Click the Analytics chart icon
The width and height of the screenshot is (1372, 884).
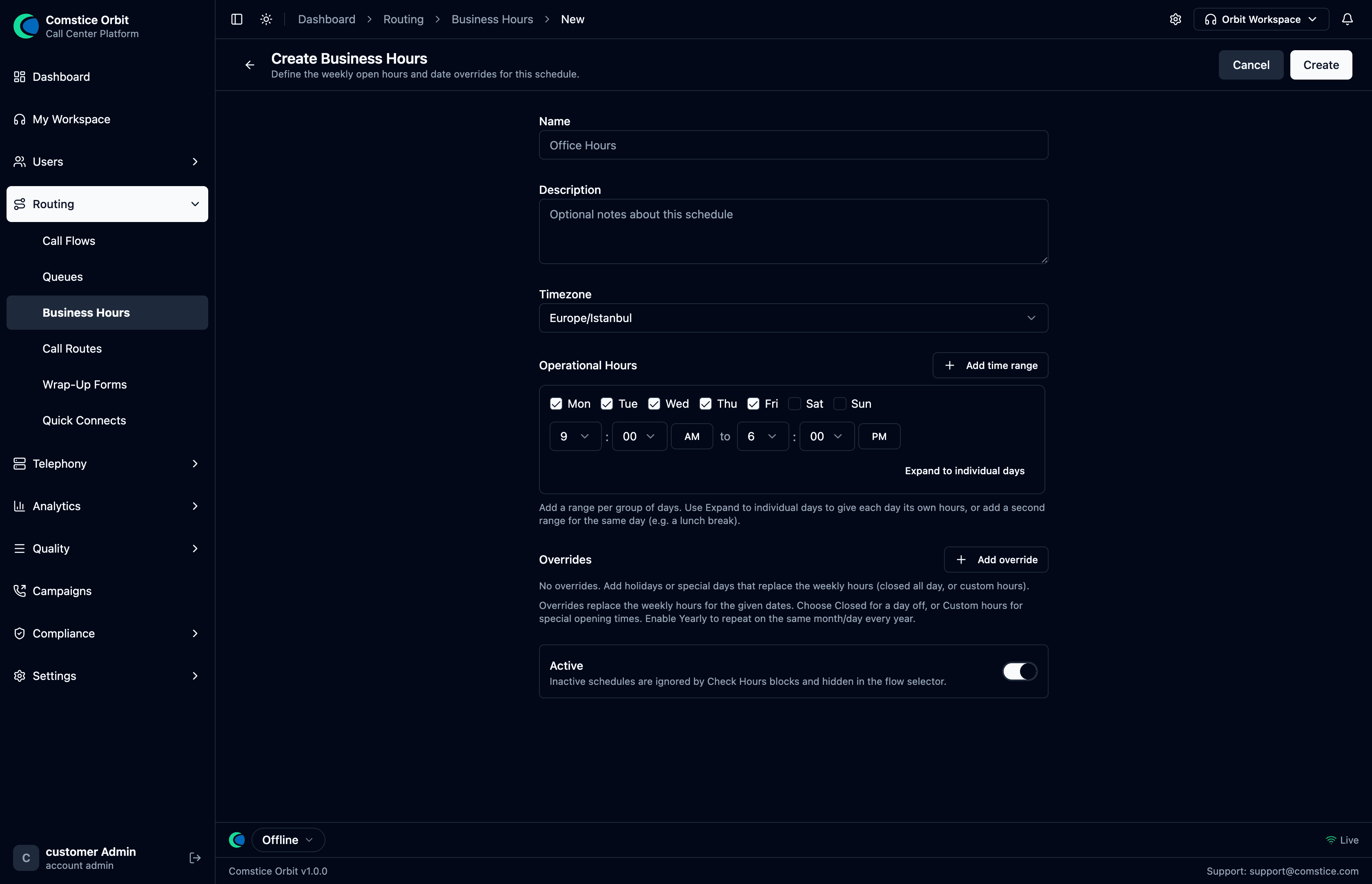click(x=20, y=506)
